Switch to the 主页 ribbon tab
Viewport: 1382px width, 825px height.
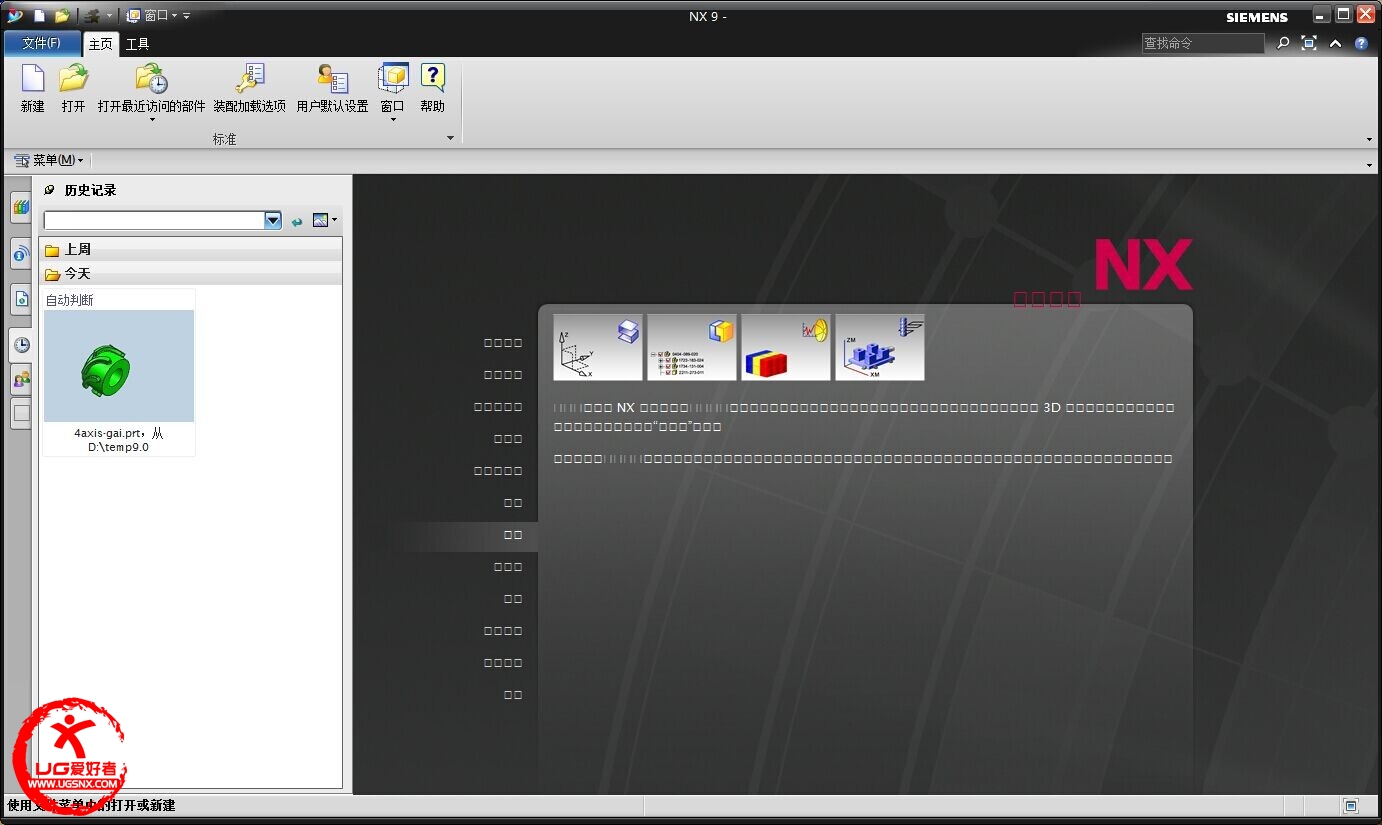100,44
